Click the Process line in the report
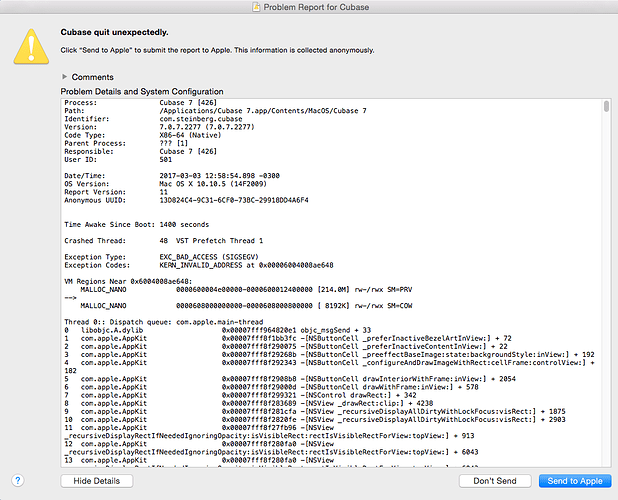This screenshot has height=500, width=618. click(141, 102)
